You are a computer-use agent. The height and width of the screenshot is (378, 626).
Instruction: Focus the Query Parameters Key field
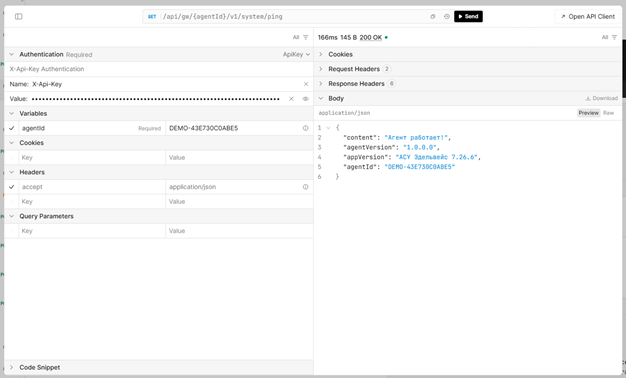pos(92,231)
